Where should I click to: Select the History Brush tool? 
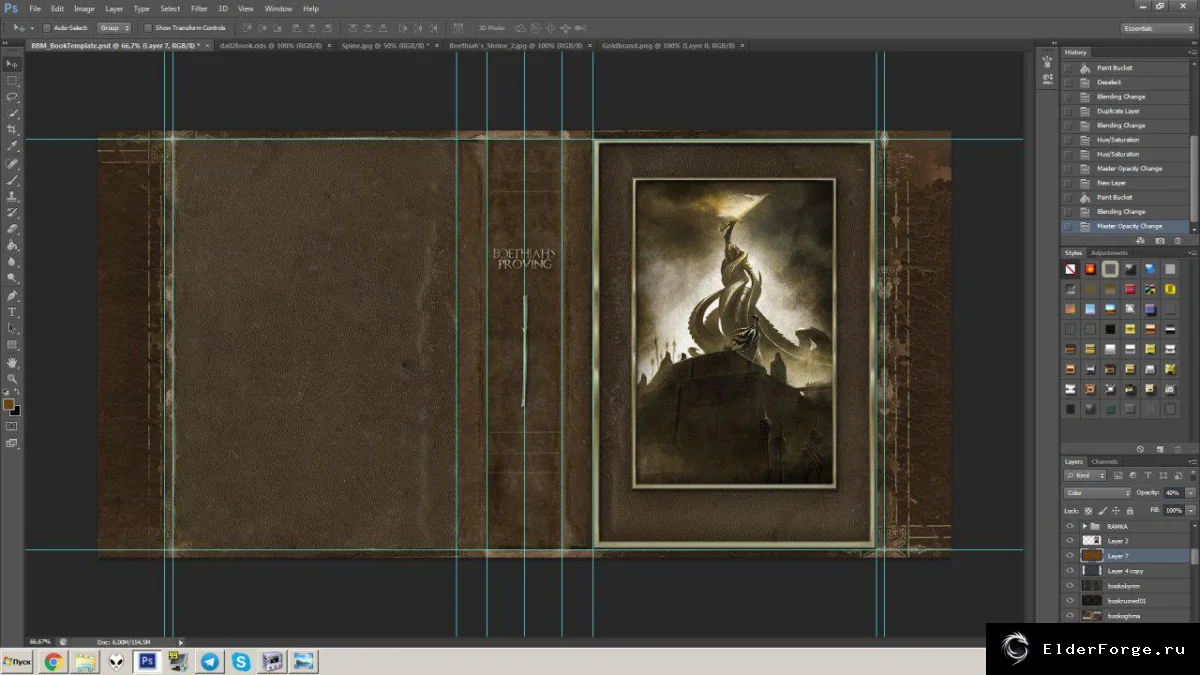tap(12, 213)
